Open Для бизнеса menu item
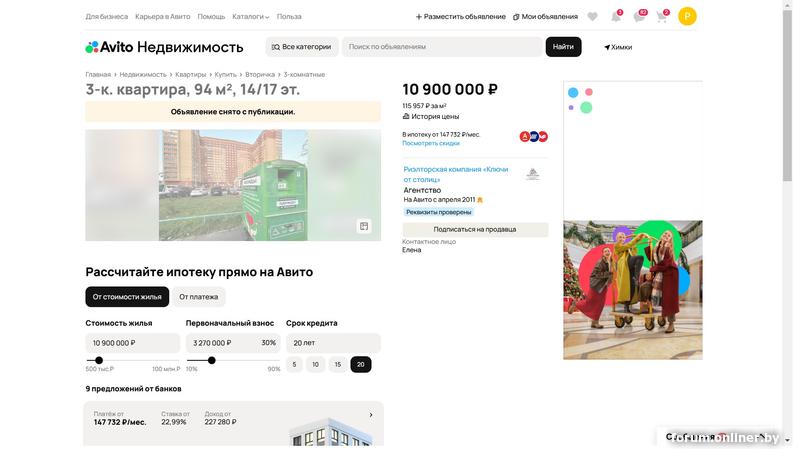 [x=107, y=16]
